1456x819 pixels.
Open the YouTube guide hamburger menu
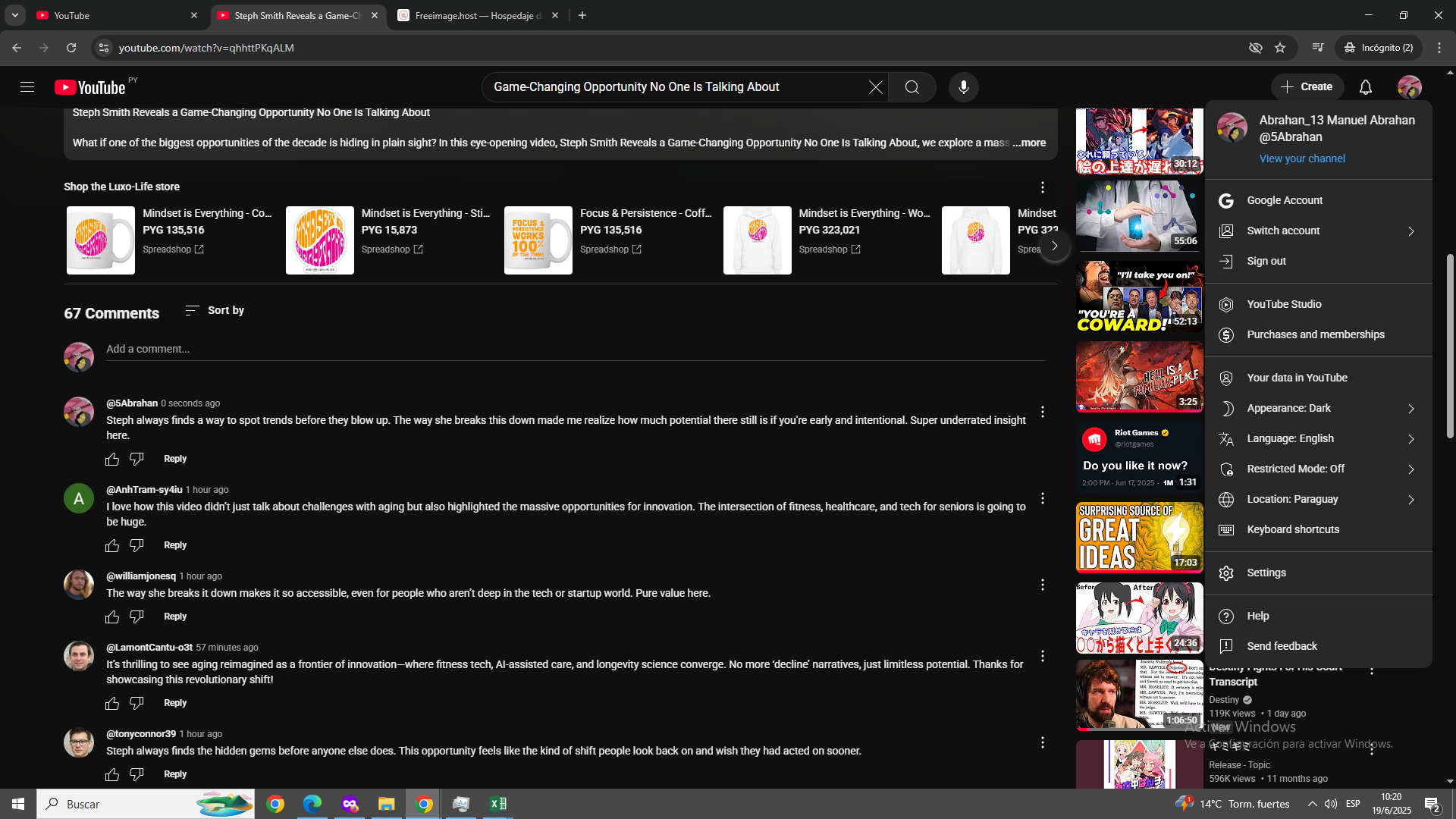(27, 87)
